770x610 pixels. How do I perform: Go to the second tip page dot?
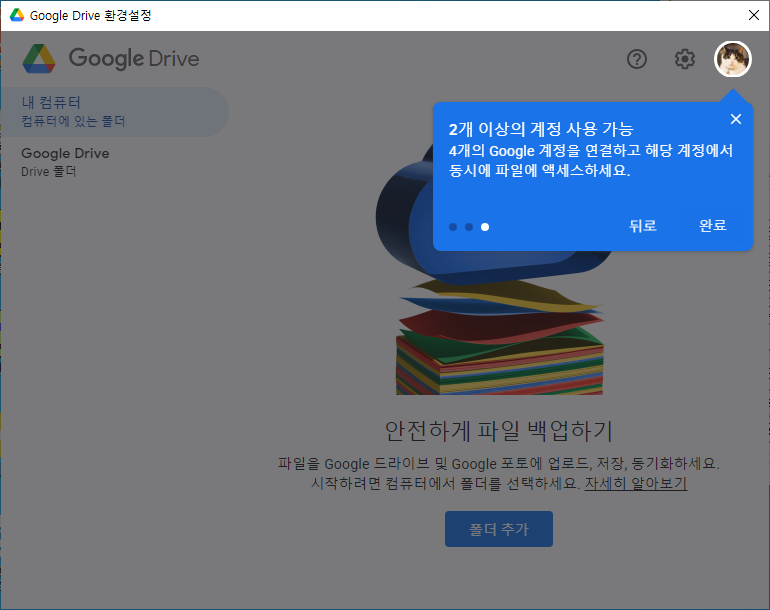pos(469,227)
